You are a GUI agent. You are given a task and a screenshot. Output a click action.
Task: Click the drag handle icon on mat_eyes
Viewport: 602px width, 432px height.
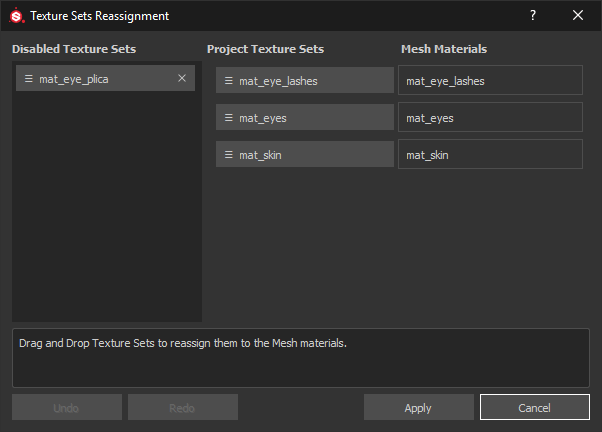229,118
